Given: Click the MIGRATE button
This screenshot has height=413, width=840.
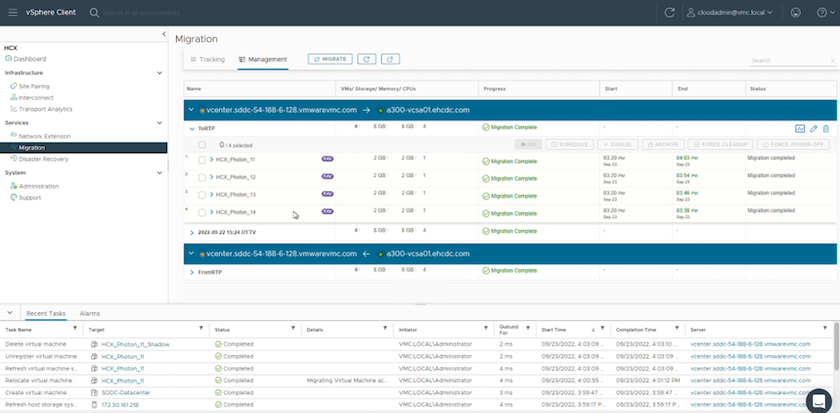Looking at the screenshot, I should [330, 59].
